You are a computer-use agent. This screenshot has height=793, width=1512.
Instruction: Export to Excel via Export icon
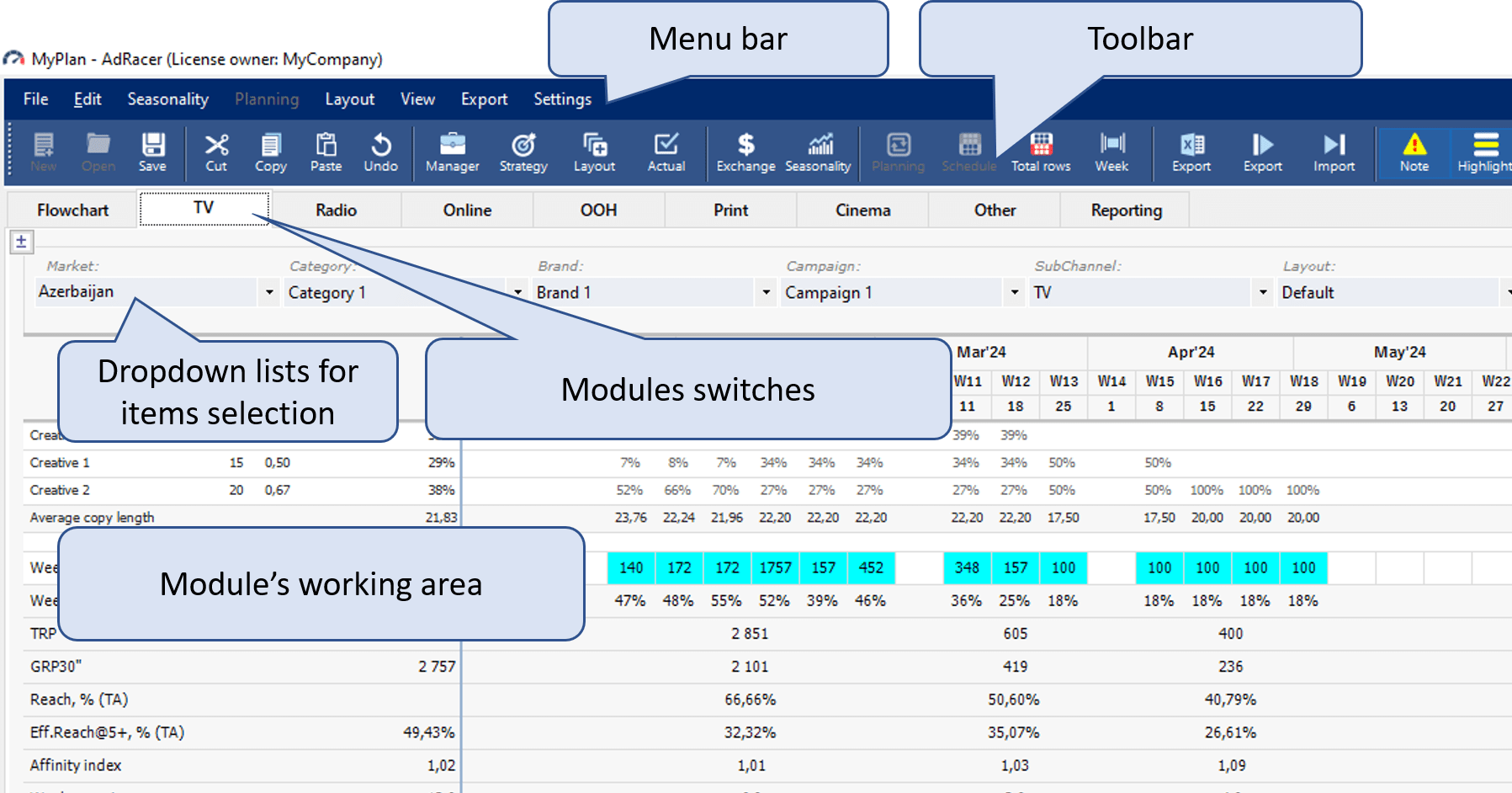(1191, 152)
